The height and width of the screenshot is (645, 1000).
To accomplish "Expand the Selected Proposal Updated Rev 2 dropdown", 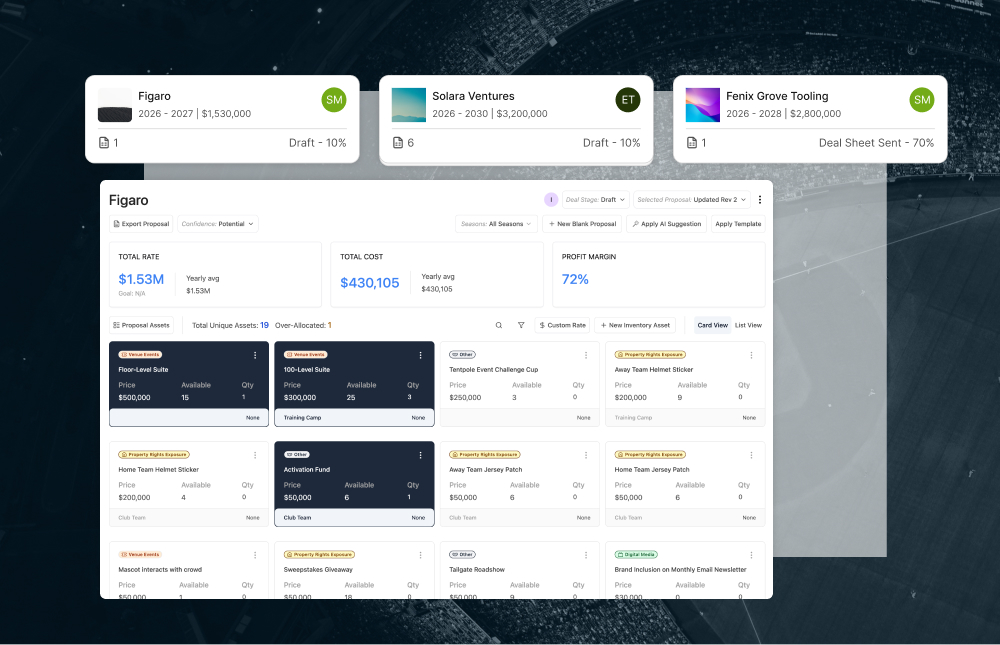I will (690, 199).
